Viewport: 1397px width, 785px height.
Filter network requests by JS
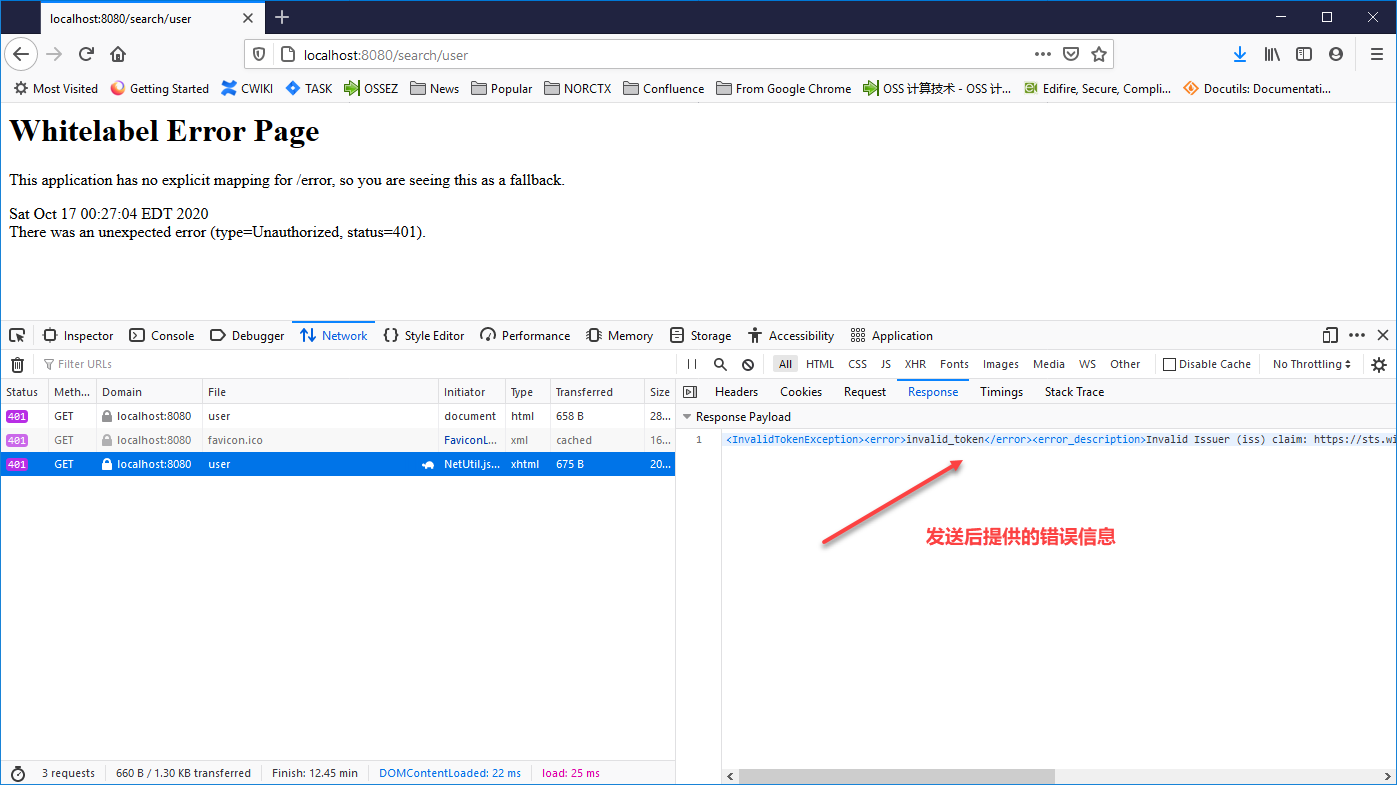pyautogui.click(x=886, y=364)
